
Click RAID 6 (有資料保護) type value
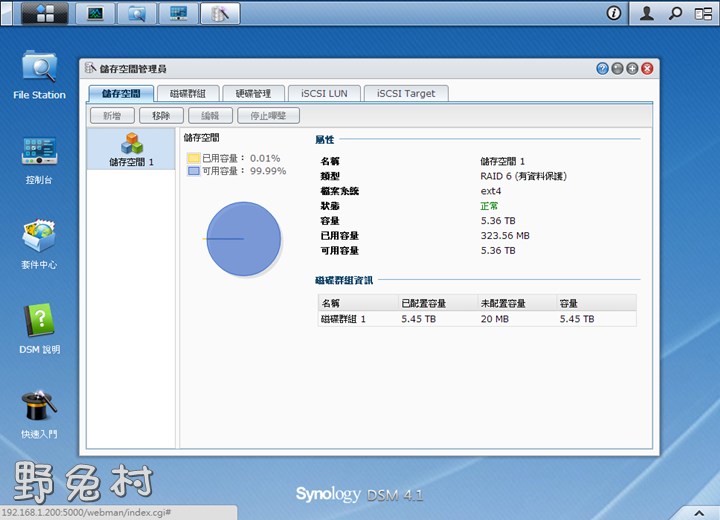pyautogui.click(x=523, y=176)
